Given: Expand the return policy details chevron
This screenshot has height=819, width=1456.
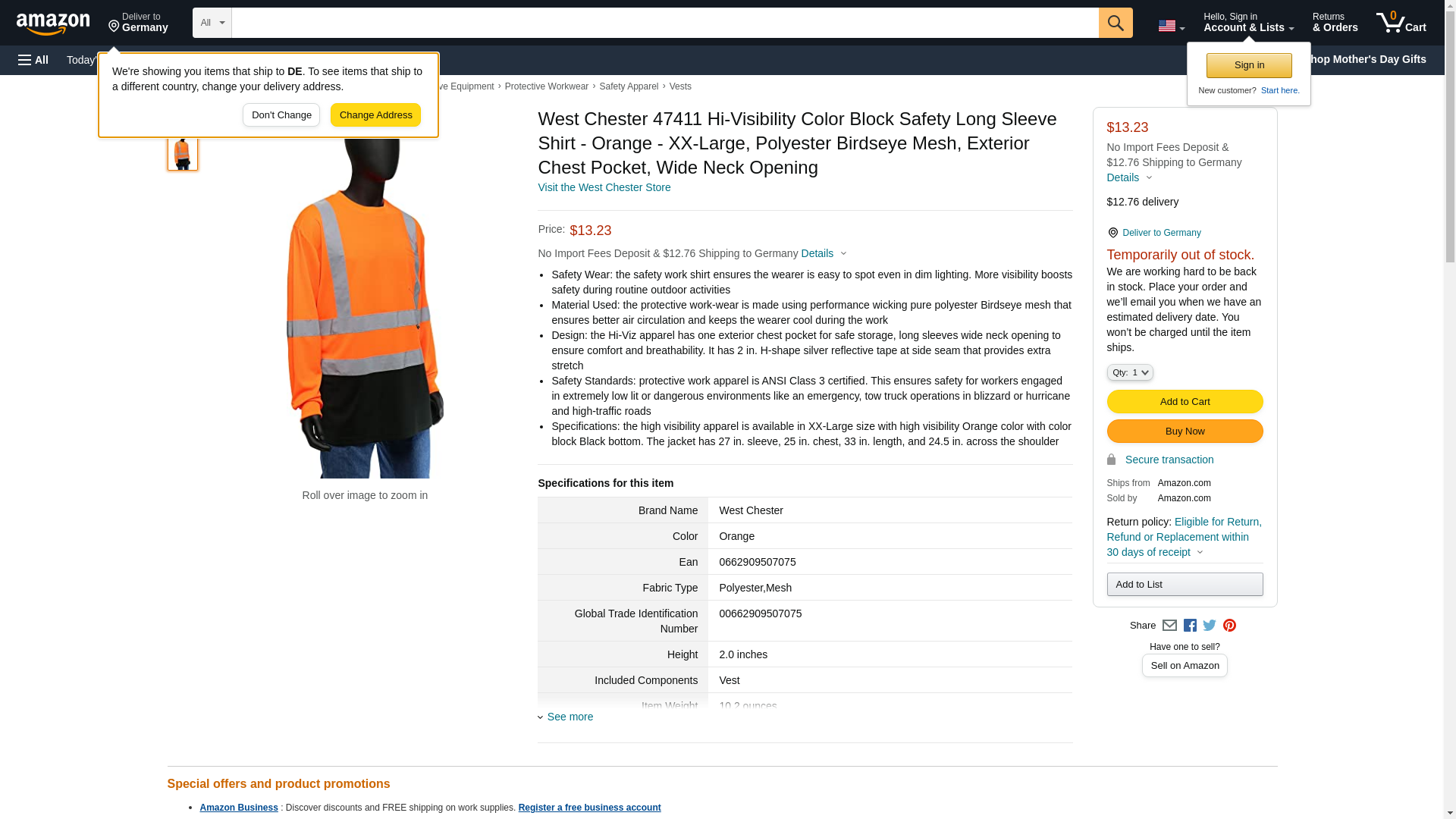Looking at the screenshot, I should tap(1200, 552).
